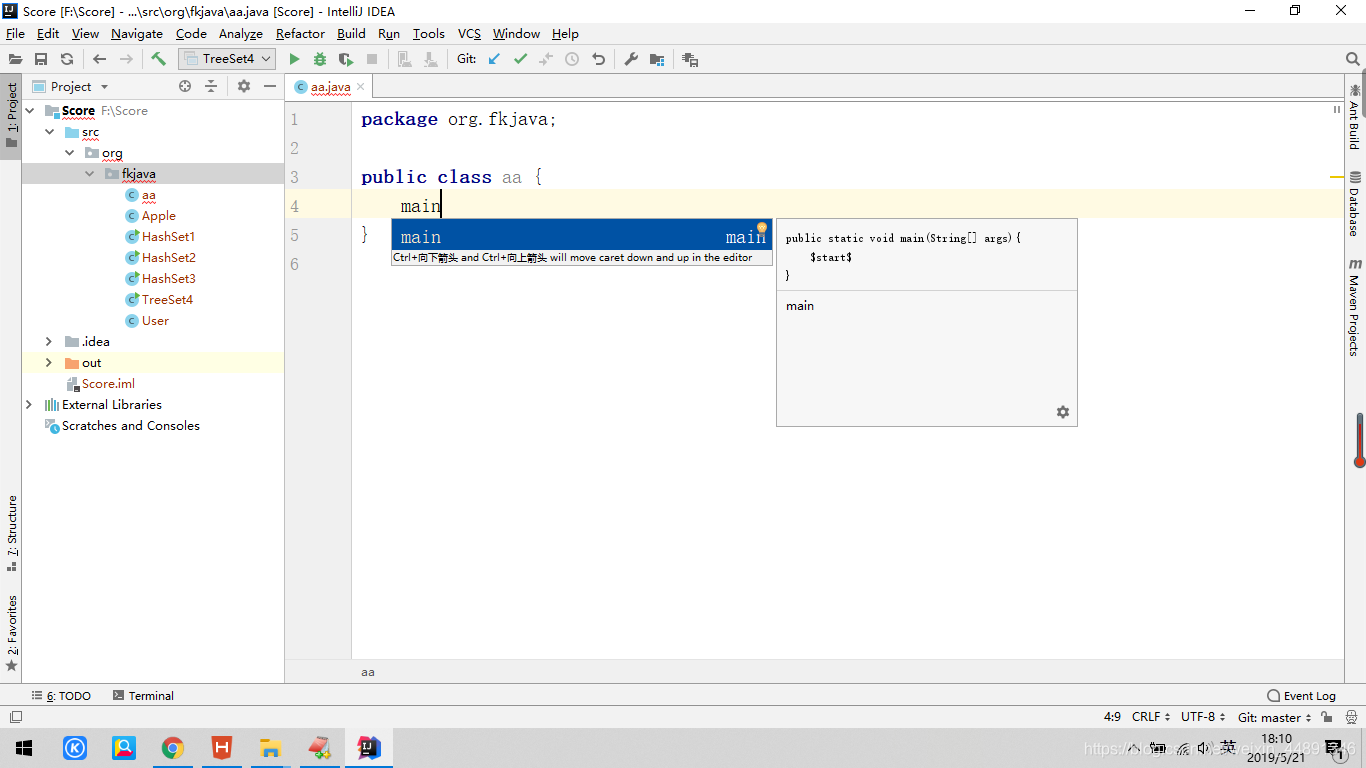The width and height of the screenshot is (1366, 768).
Task: Build project with the green hammer
Action: pos(159,59)
